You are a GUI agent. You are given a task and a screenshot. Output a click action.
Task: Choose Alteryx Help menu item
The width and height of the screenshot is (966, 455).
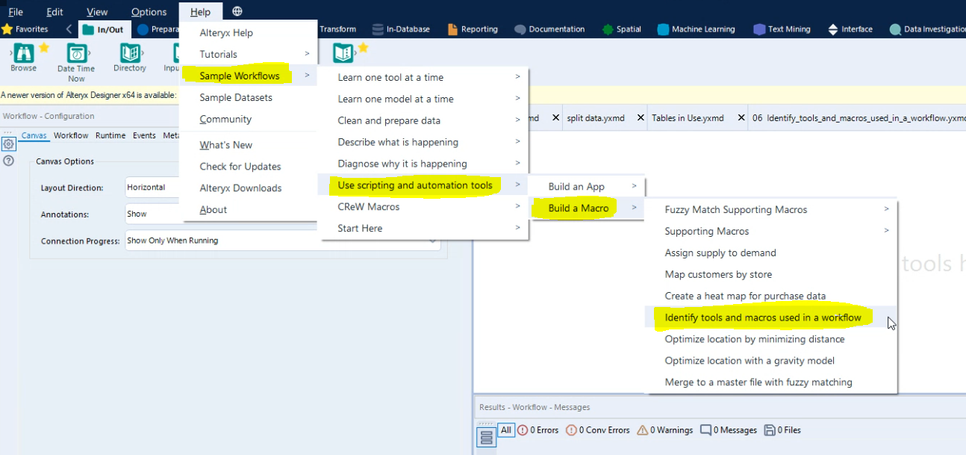coord(226,33)
